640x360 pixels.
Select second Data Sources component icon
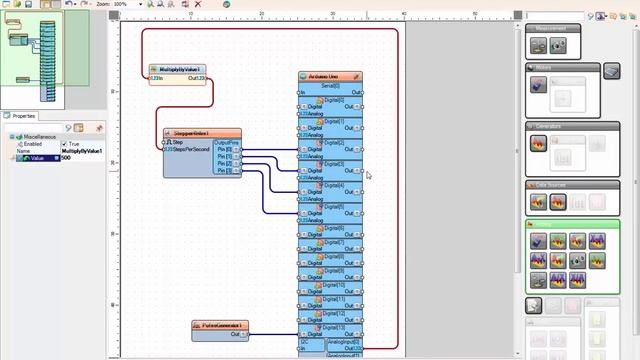click(558, 202)
